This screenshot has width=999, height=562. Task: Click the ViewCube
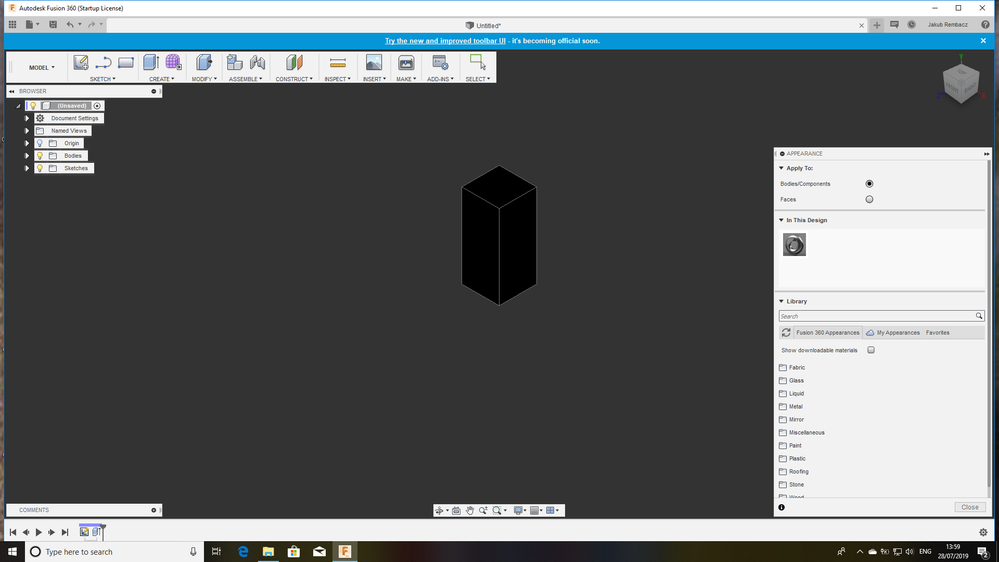[960, 82]
